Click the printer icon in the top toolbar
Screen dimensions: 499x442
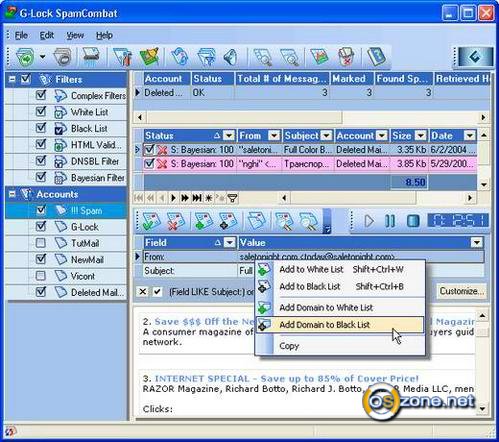point(91,56)
